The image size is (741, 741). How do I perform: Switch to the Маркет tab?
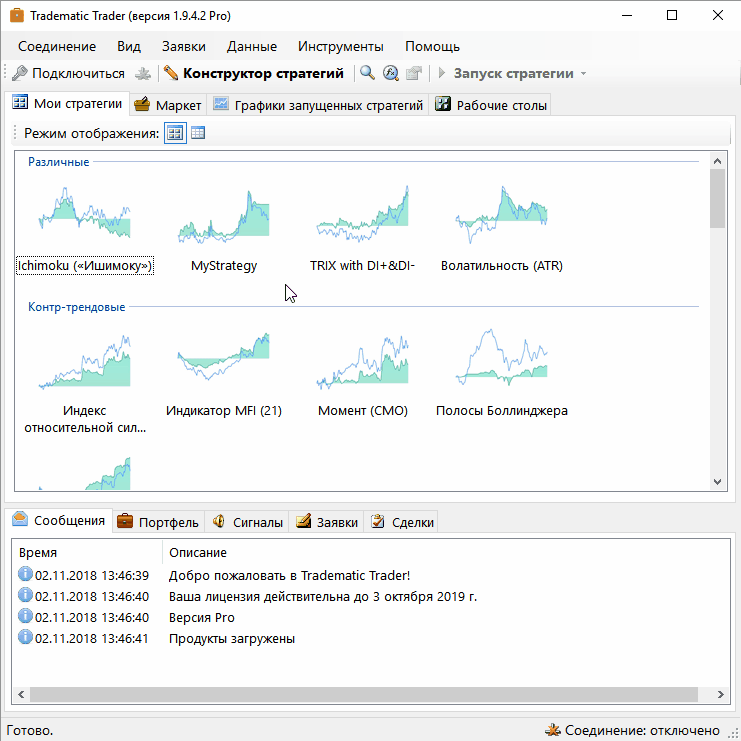(x=168, y=105)
